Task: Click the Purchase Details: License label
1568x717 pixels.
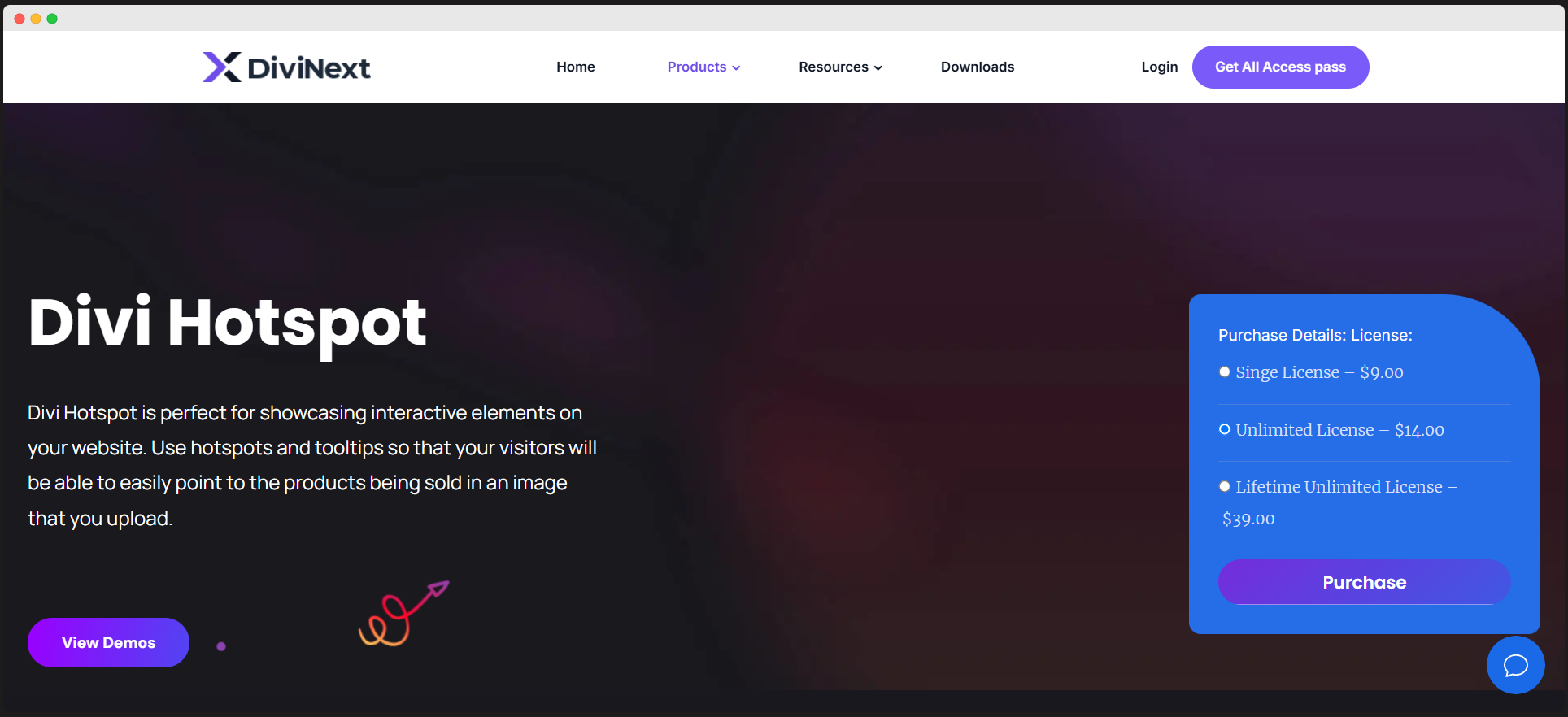Action: (x=1315, y=335)
